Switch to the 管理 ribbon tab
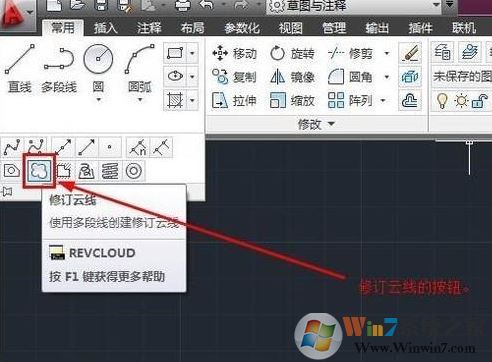 (334, 28)
